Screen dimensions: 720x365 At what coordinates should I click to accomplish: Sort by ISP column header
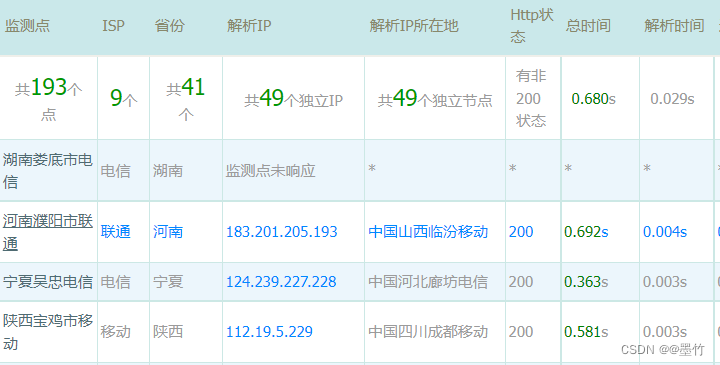coord(113,26)
